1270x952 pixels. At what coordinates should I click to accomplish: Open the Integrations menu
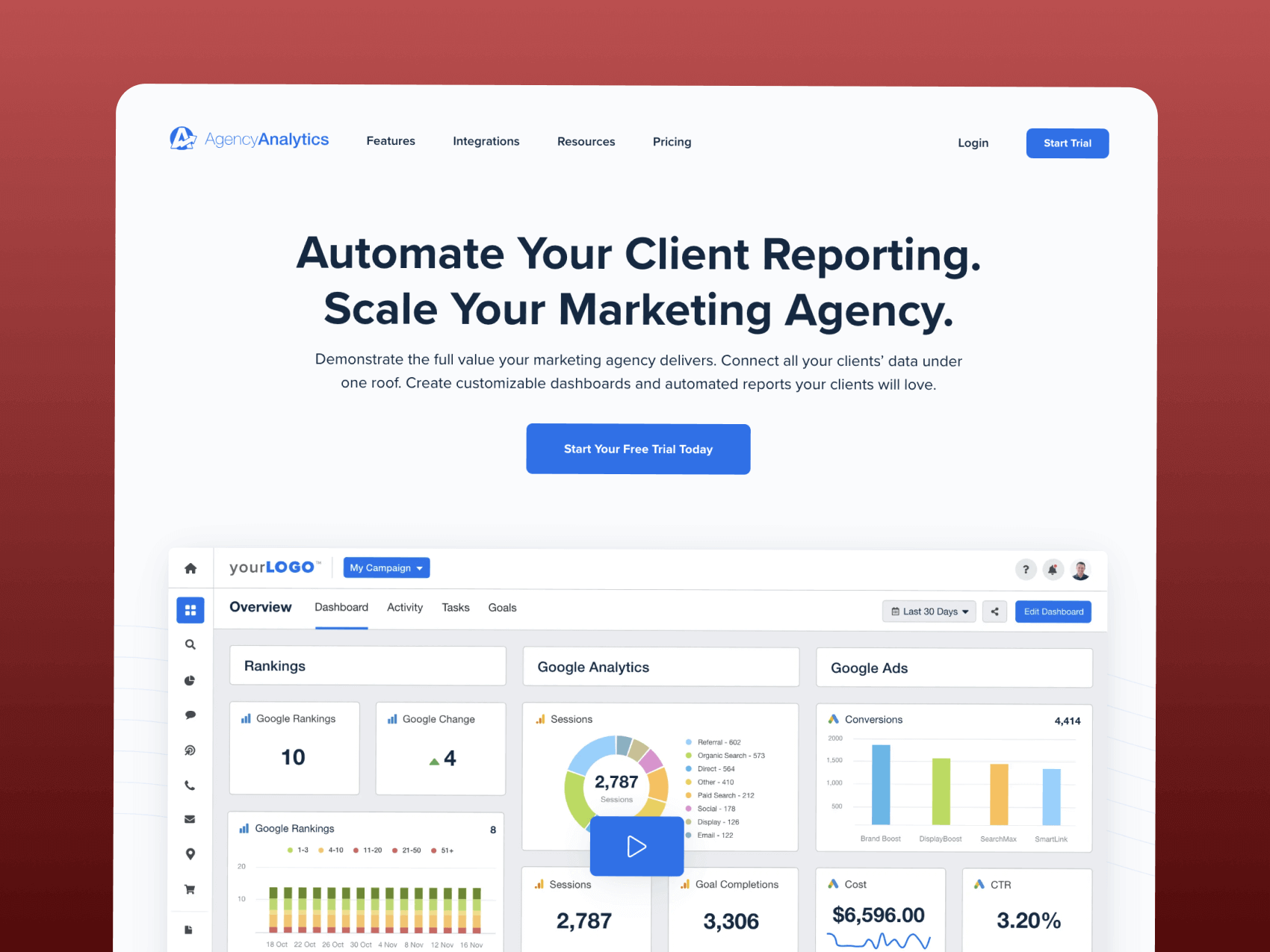[486, 141]
